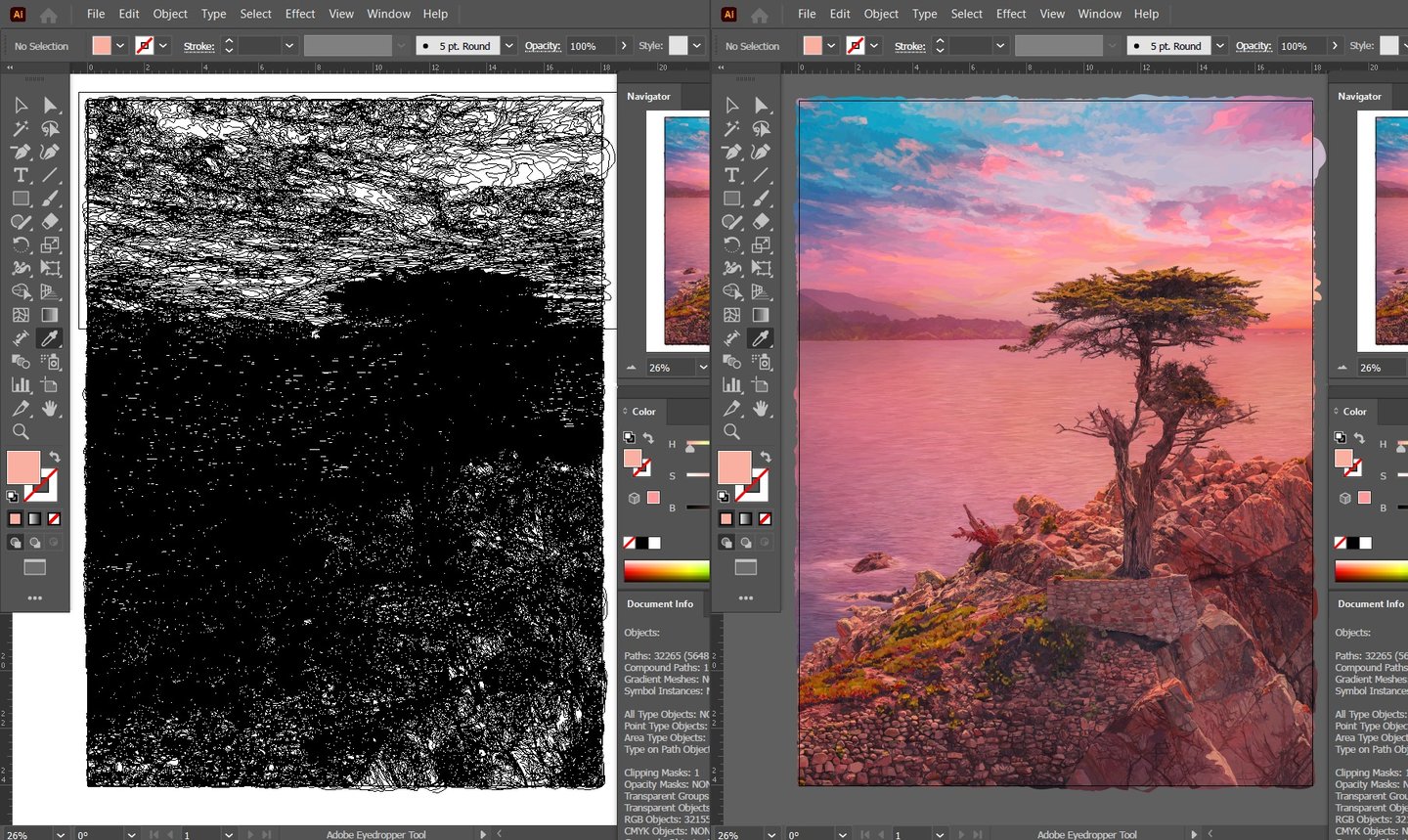The height and width of the screenshot is (840, 1408).
Task: Open Select menu in right window
Action: [966, 14]
